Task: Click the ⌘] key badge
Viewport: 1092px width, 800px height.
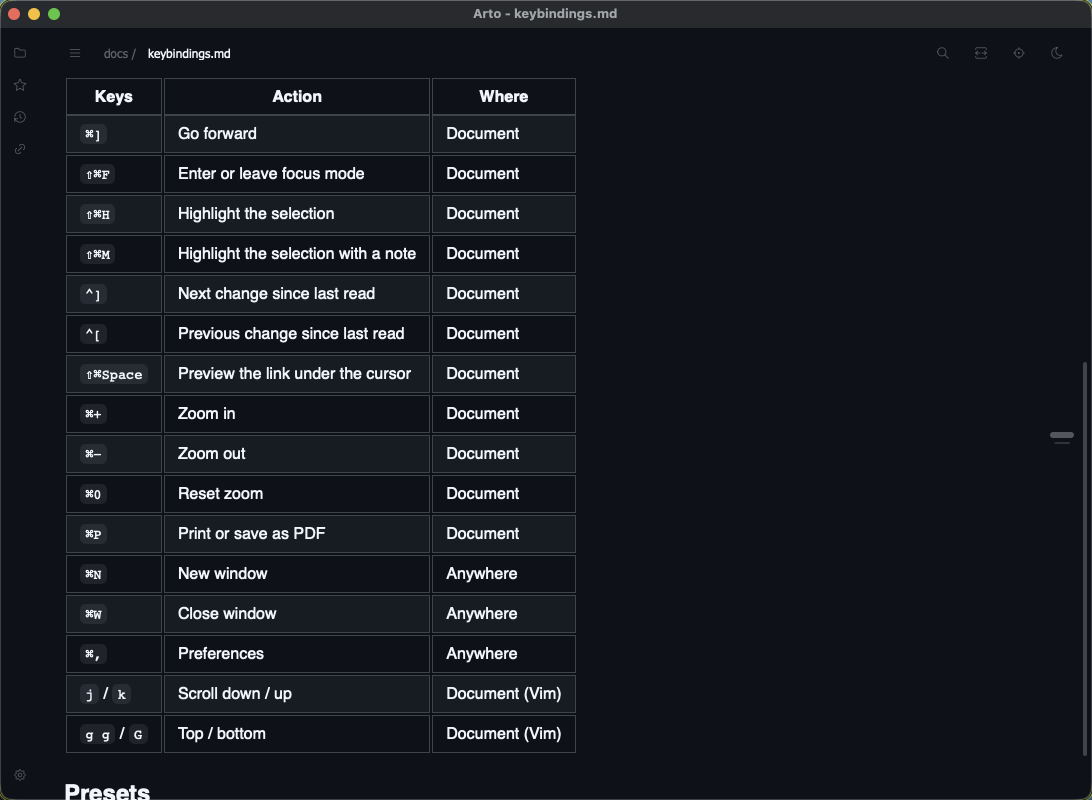Action: coord(93,134)
